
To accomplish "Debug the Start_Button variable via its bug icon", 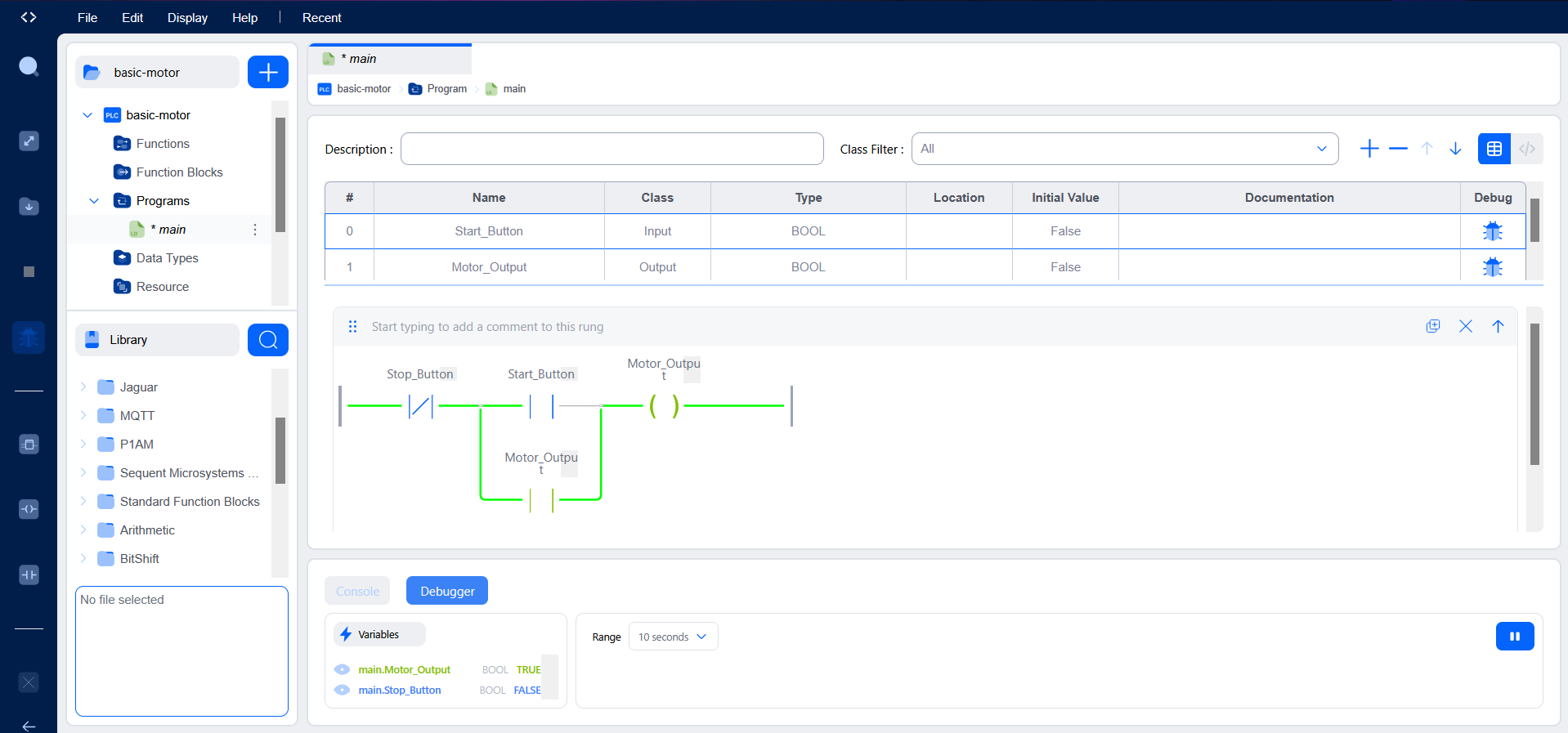I will point(1493,231).
